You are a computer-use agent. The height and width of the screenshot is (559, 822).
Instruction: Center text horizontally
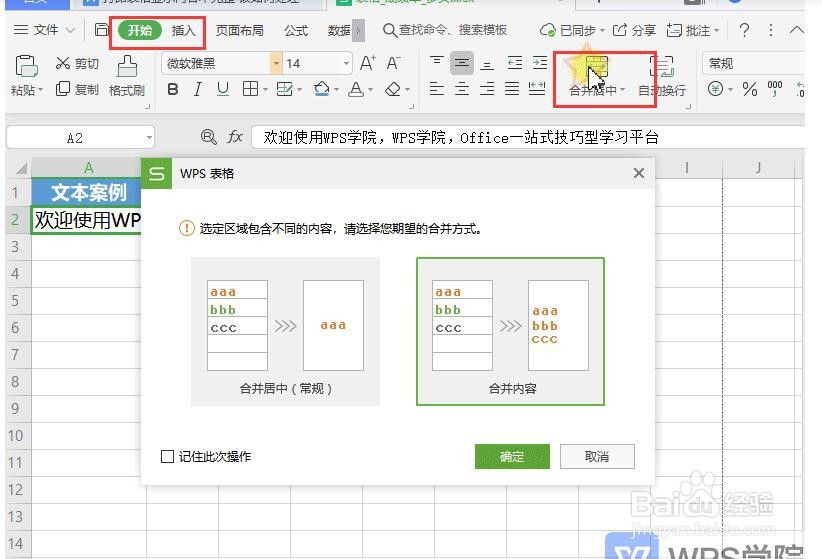[461, 89]
